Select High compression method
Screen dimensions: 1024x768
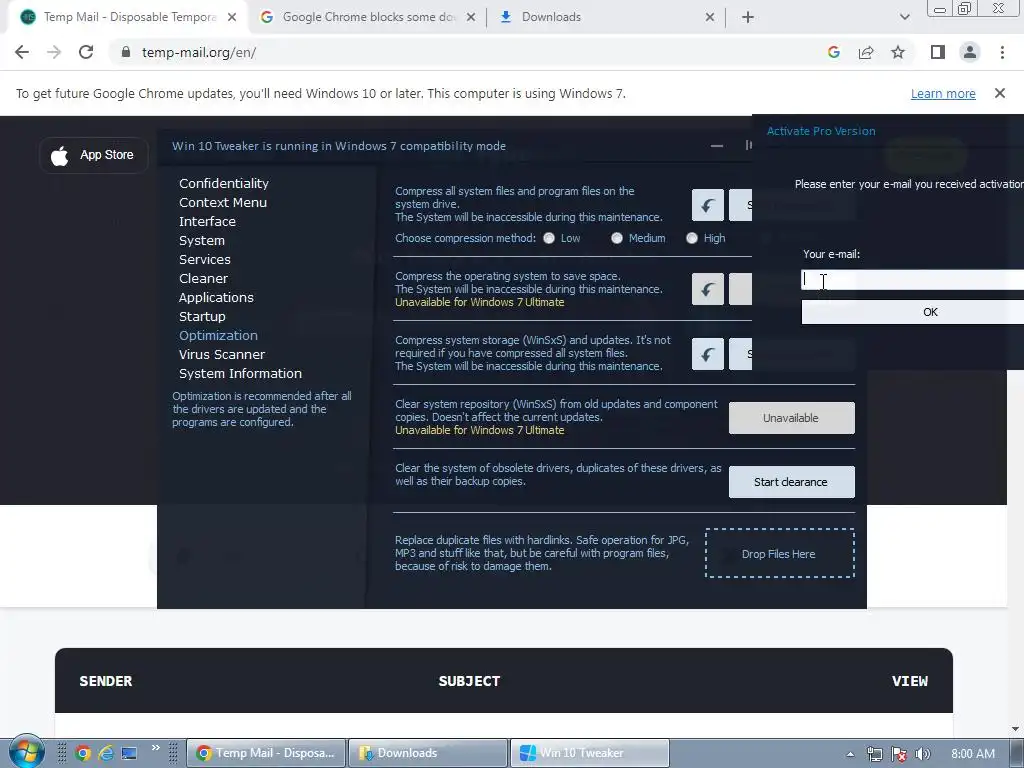[692, 238]
